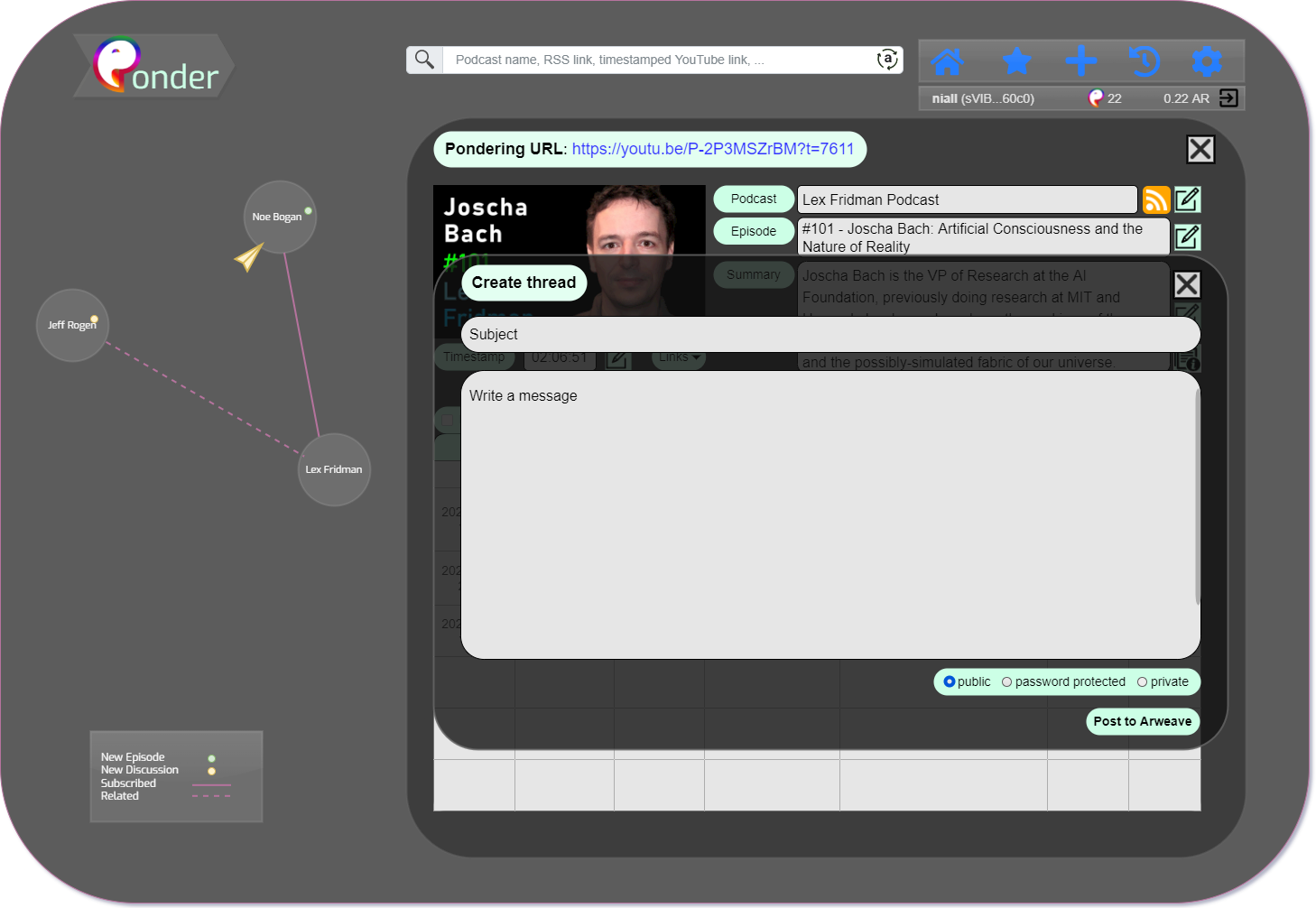Open history with the clock icon
Image resolution: width=1316 pixels, height=908 pixels.
pos(1144,61)
